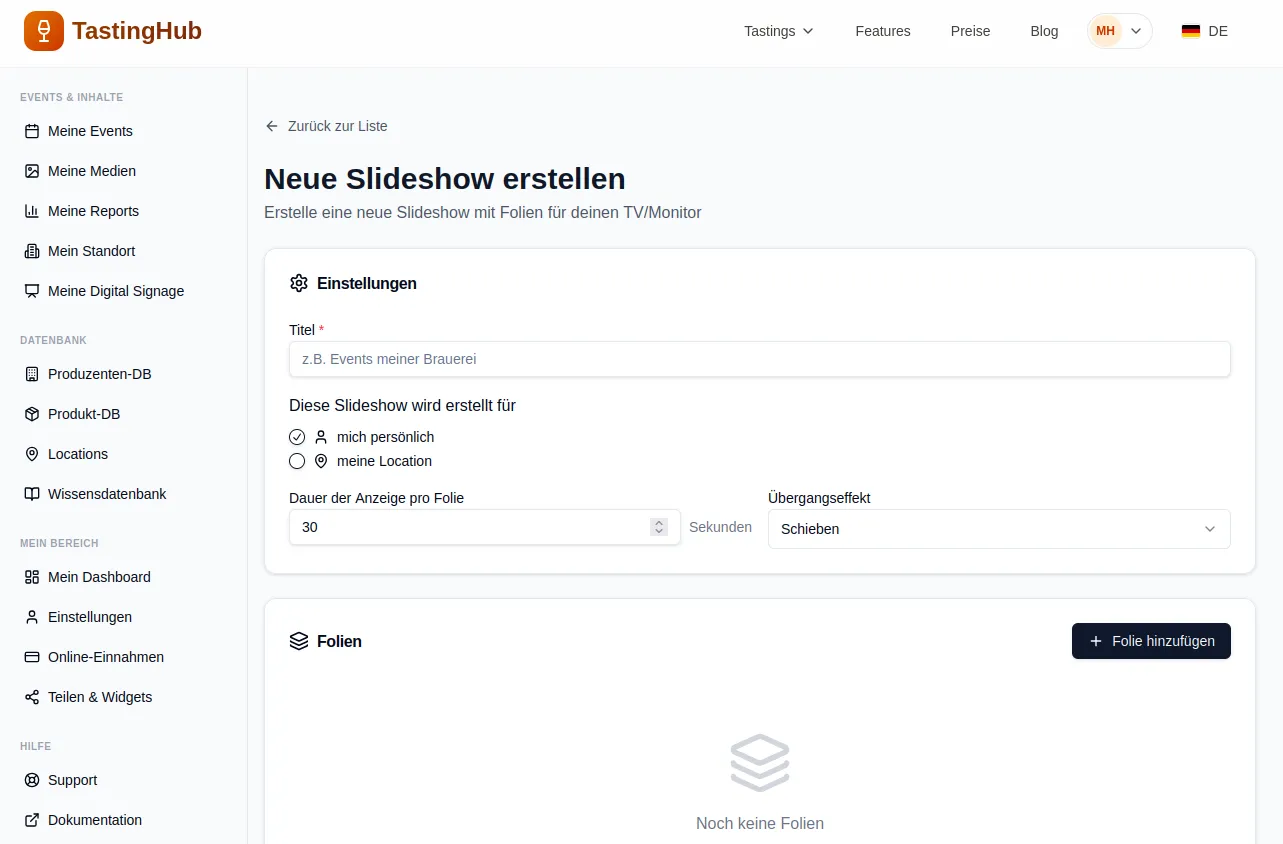This screenshot has width=1283, height=844.
Task: Click the stepper arrows on duration field
Action: pyautogui.click(x=658, y=527)
